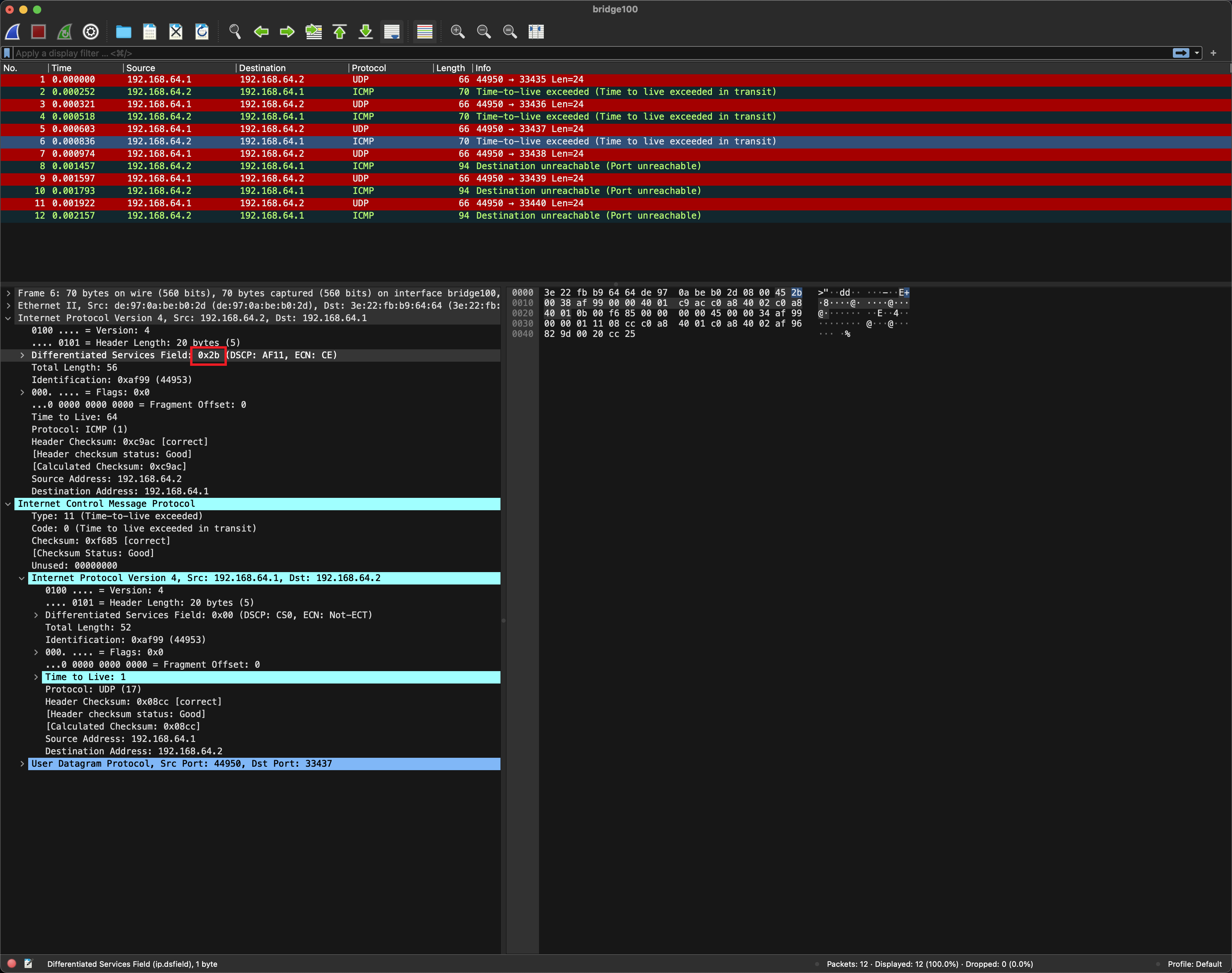
Task: Click the filter bookmark icon
Action: 7,53
